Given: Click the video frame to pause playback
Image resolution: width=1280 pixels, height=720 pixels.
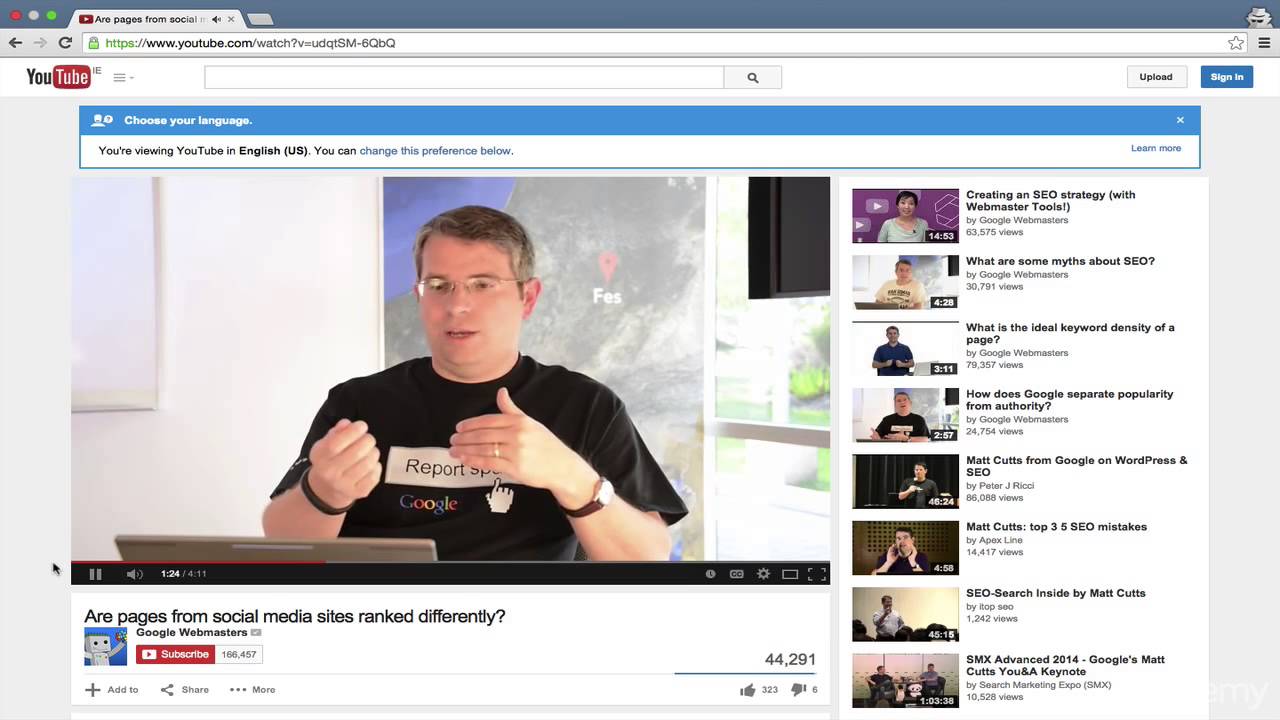Looking at the screenshot, I should 450,368.
